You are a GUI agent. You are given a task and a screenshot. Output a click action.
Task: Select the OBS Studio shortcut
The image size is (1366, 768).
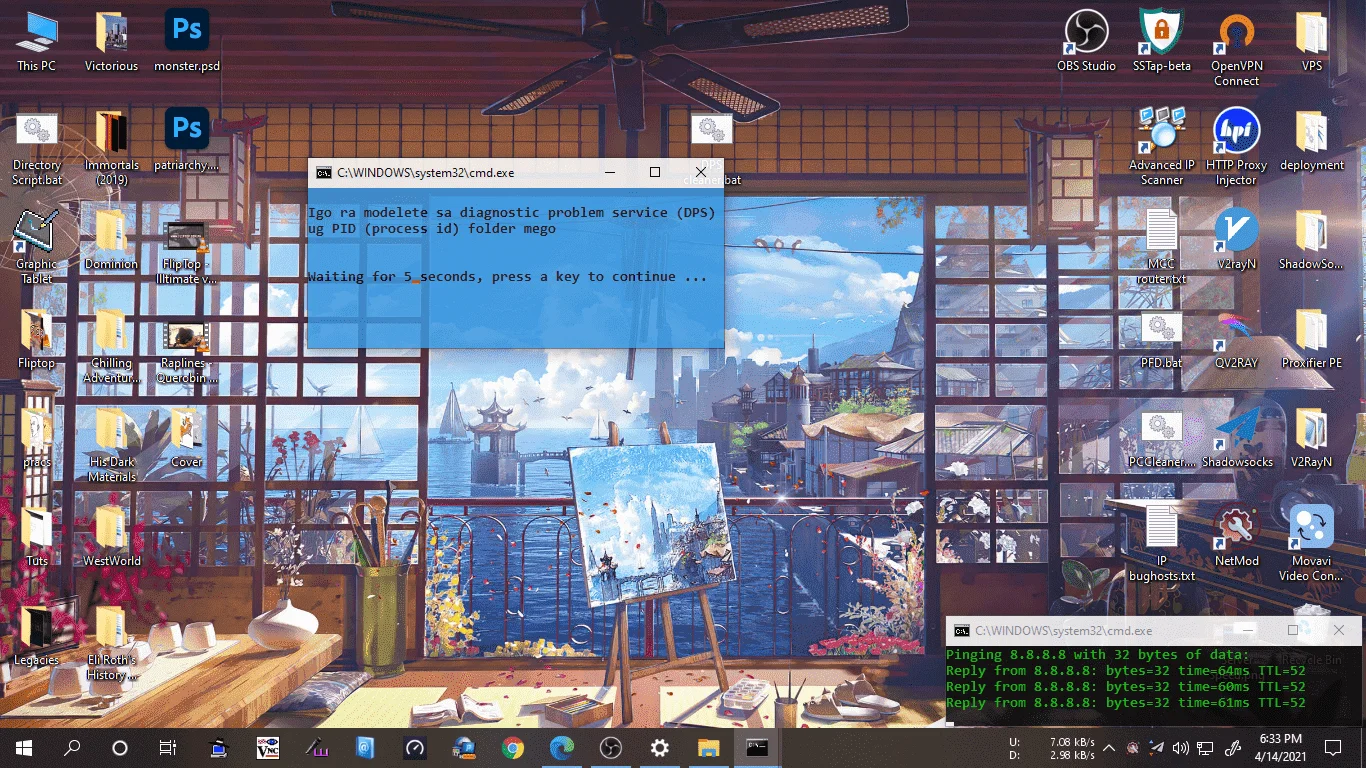1086,42
